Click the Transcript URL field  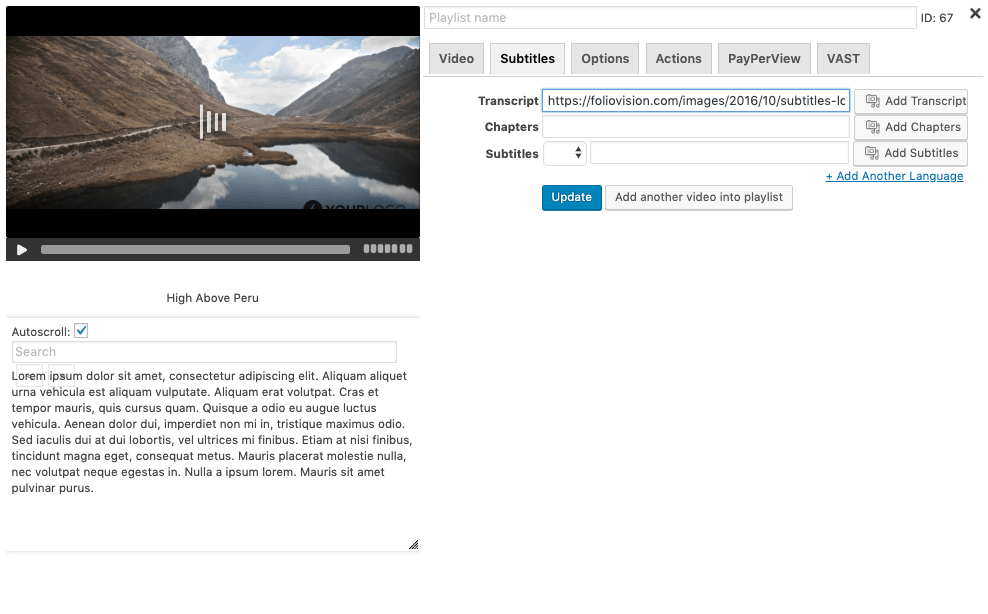coord(696,101)
